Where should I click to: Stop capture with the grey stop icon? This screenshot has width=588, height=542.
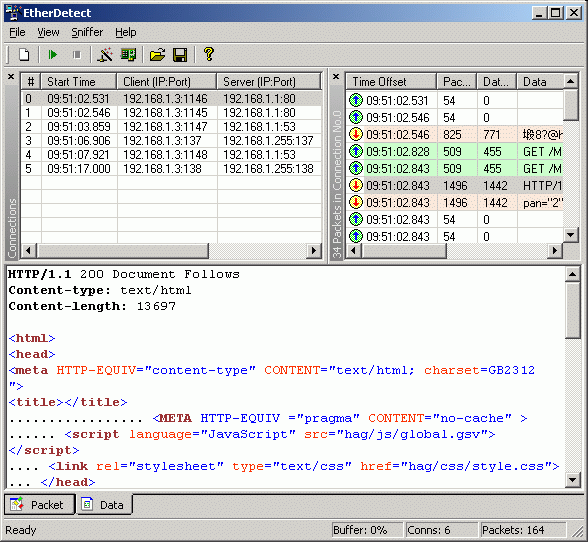pos(76,55)
